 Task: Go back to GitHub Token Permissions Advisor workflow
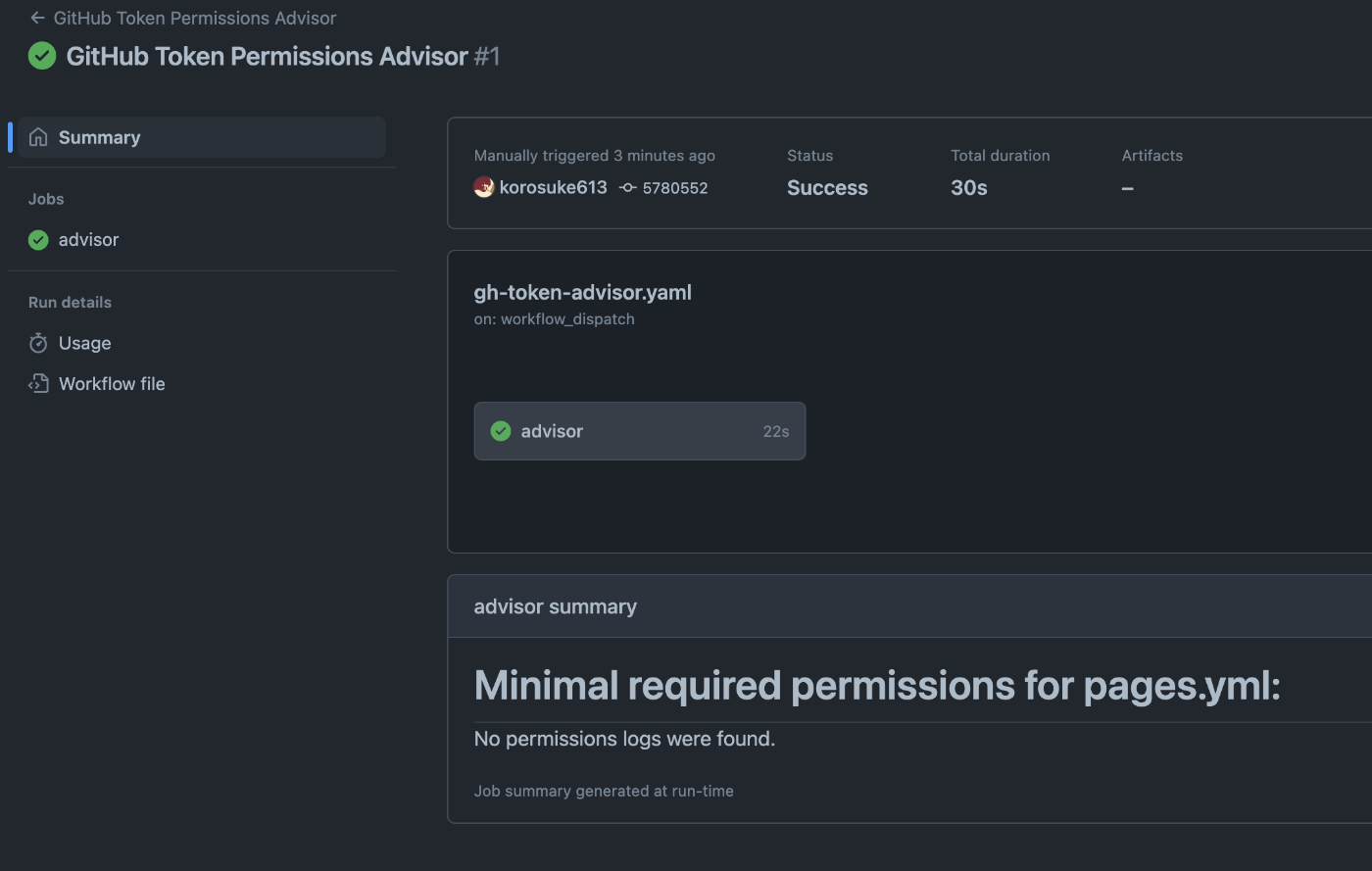click(x=183, y=18)
